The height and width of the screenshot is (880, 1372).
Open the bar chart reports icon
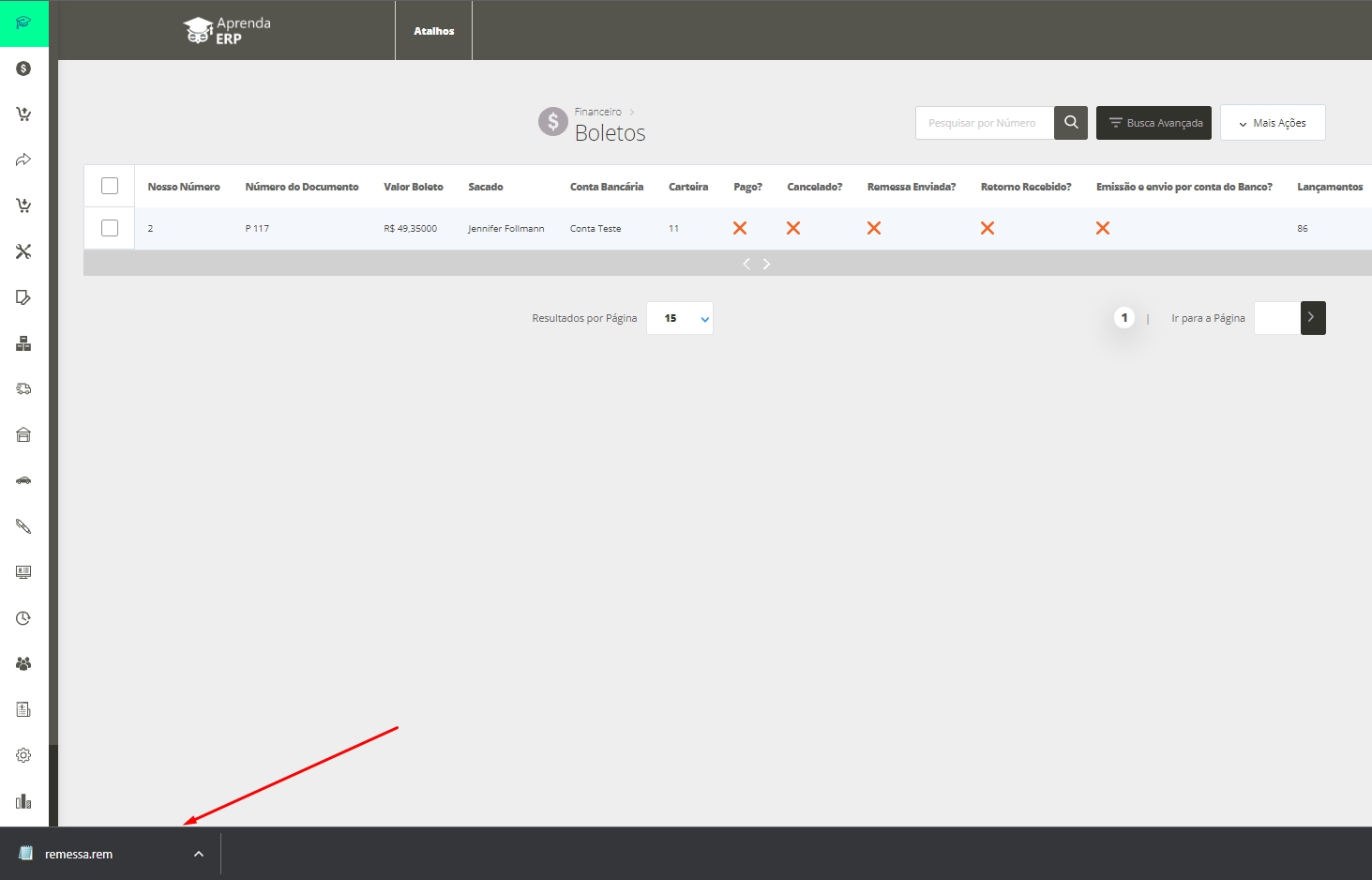[23, 801]
